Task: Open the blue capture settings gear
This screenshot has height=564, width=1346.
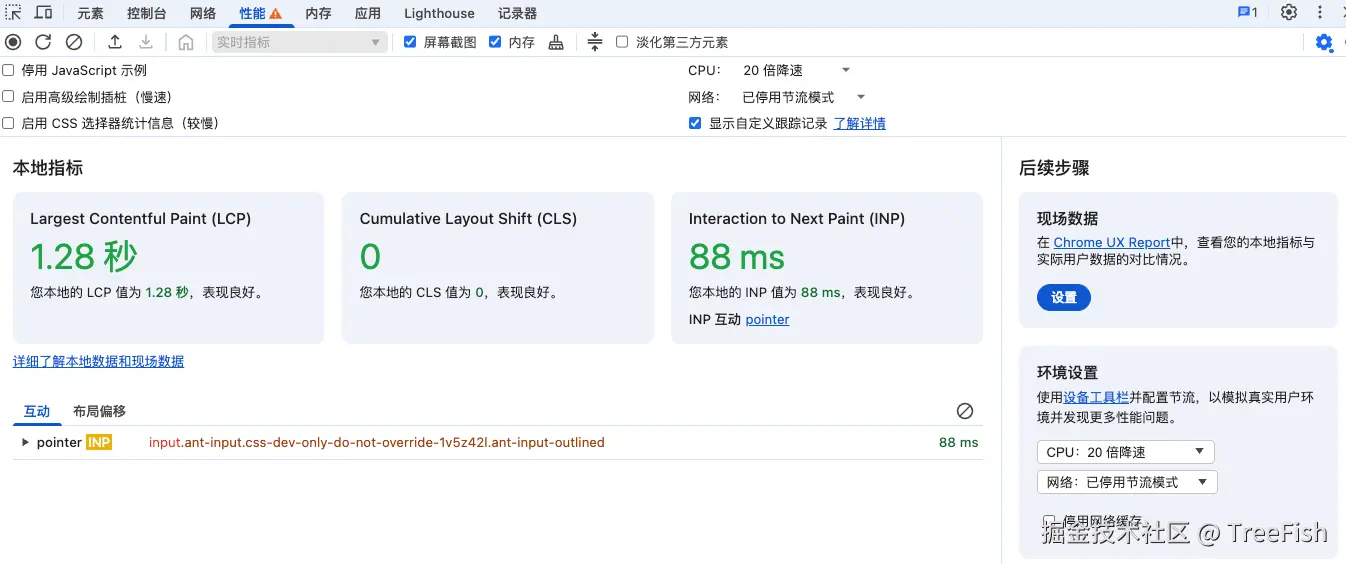Action: [x=1324, y=42]
